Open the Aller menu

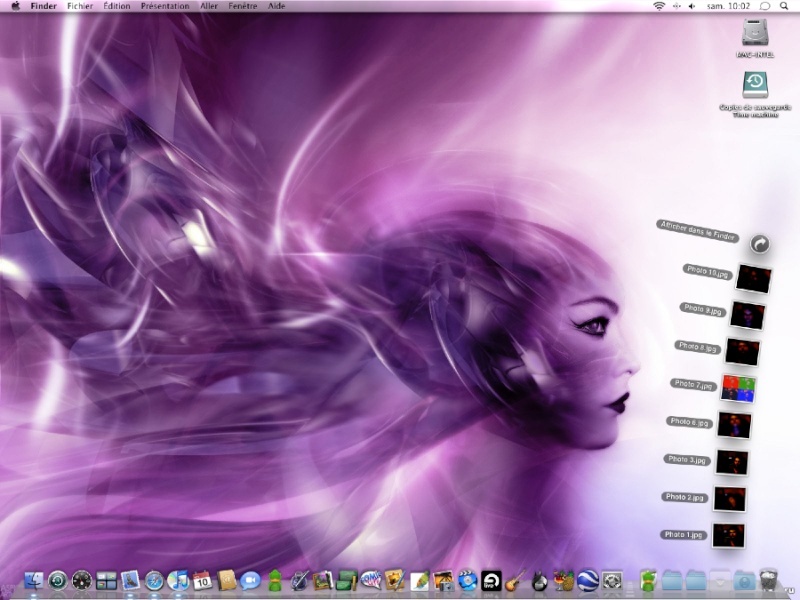209,6
